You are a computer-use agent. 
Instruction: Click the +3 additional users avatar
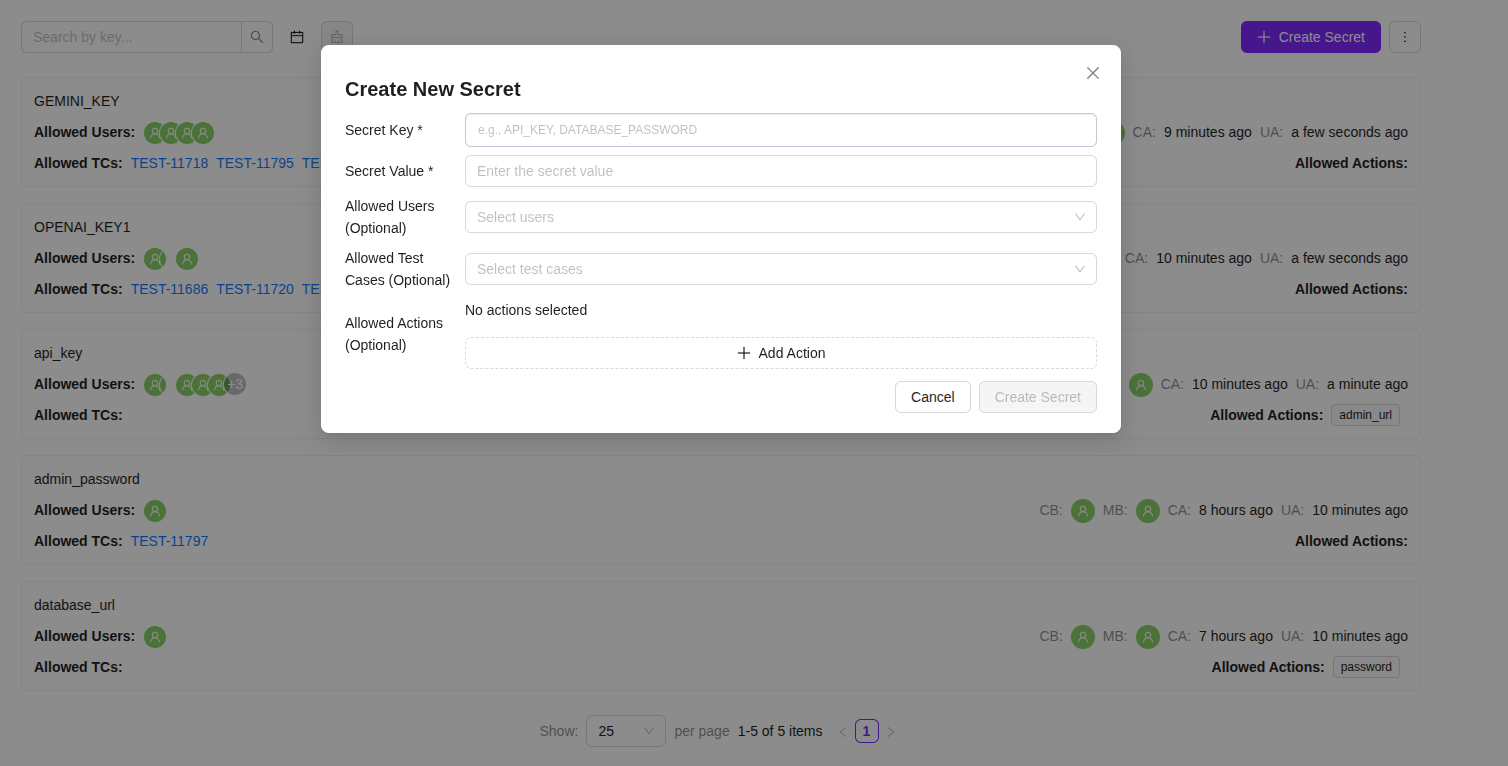(x=235, y=384)
